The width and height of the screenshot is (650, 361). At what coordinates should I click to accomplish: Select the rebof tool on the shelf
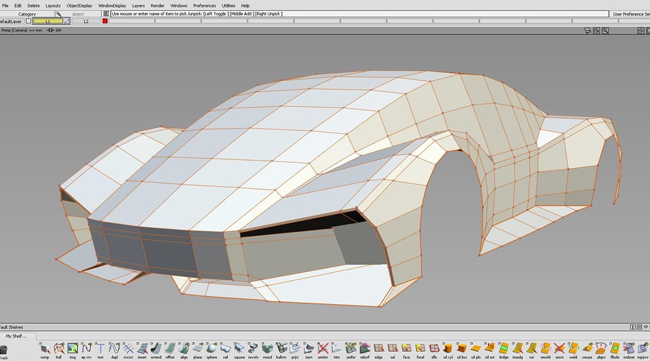click(x=365, y=351)
